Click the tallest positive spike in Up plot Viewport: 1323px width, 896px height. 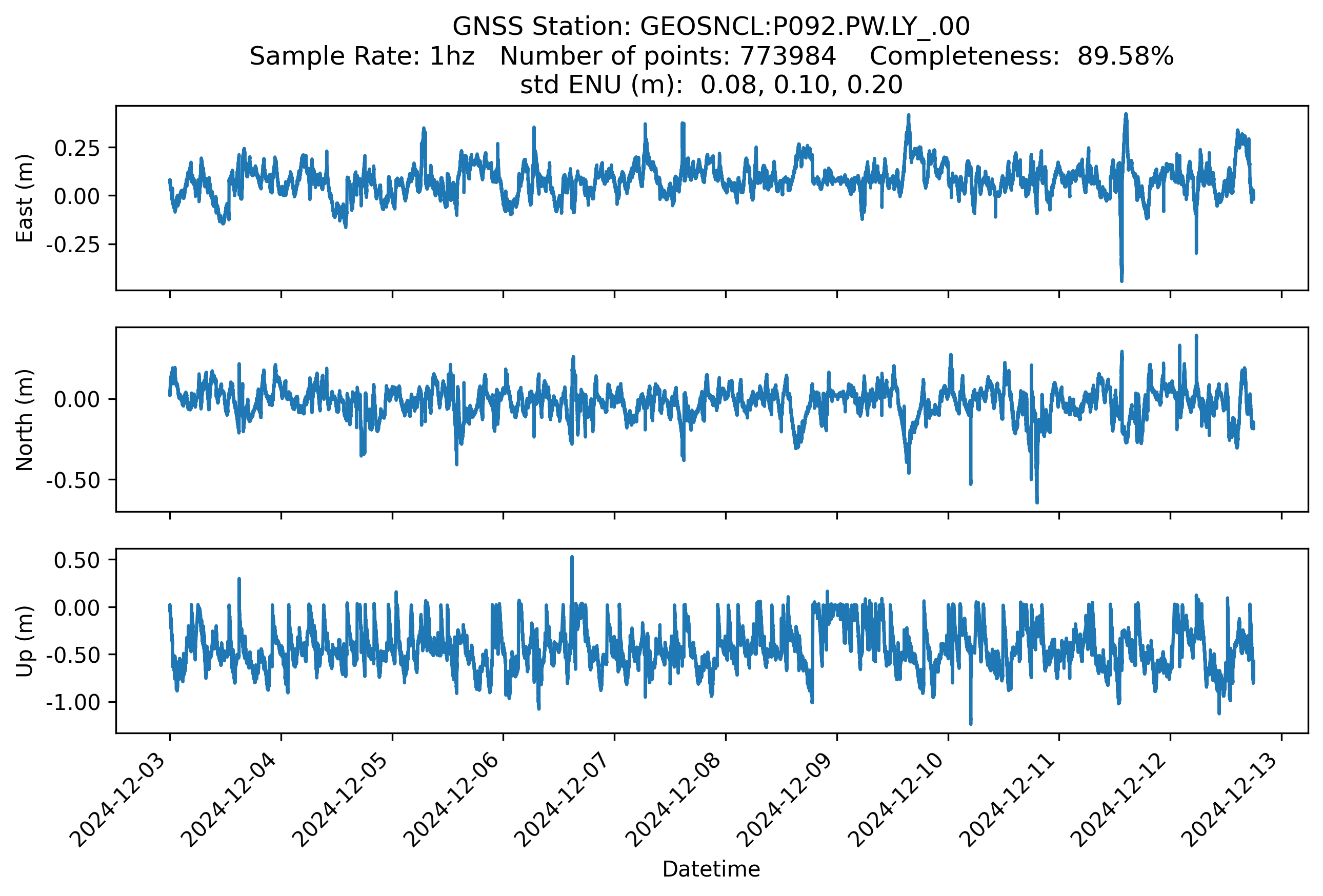pyautogui.click(x=572, y=560)
